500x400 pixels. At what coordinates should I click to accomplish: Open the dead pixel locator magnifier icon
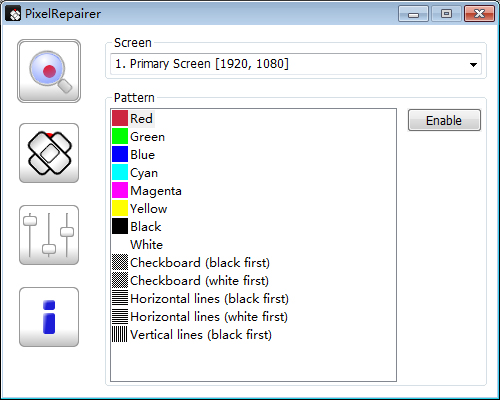tap(49, 71)
